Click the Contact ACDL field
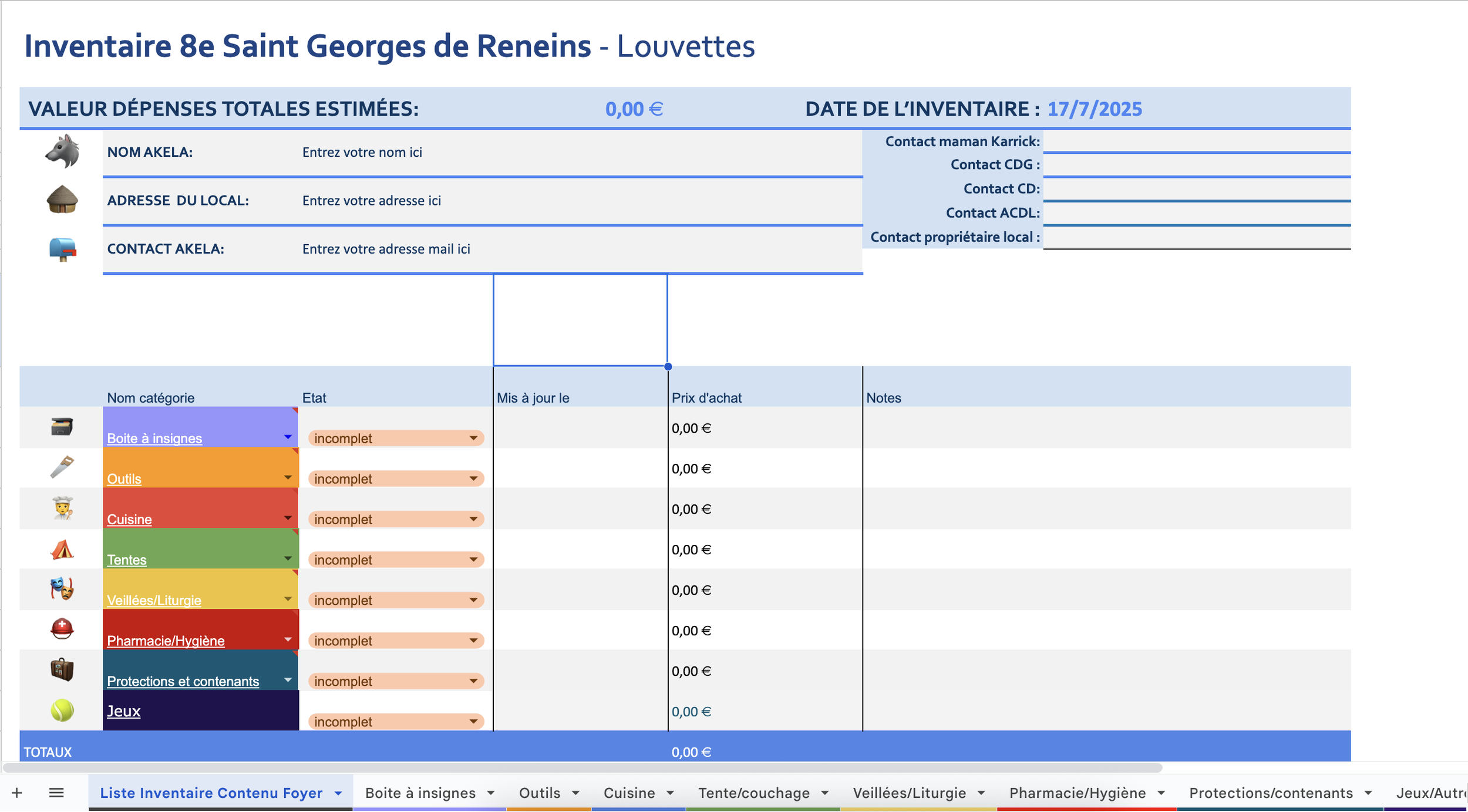The image size is (1468, 812). click(1197, 213)
